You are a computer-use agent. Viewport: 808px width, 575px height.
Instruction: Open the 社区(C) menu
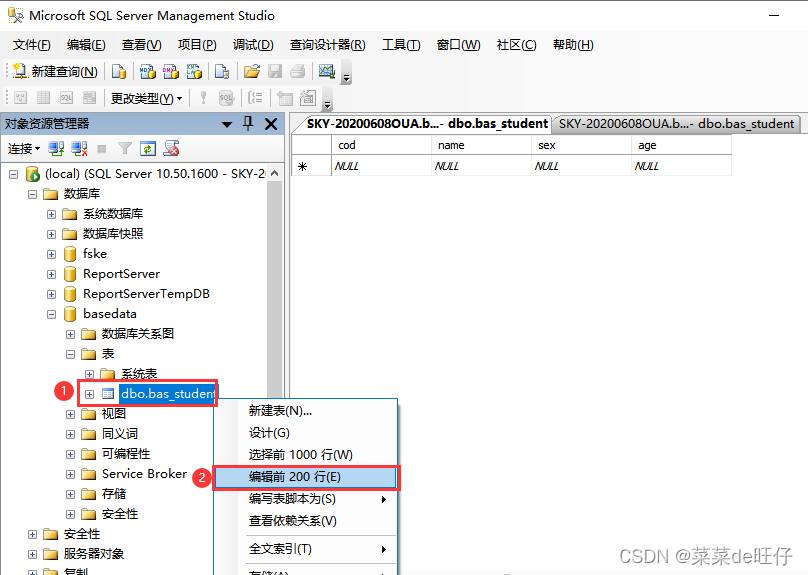[x=516, y=45]
